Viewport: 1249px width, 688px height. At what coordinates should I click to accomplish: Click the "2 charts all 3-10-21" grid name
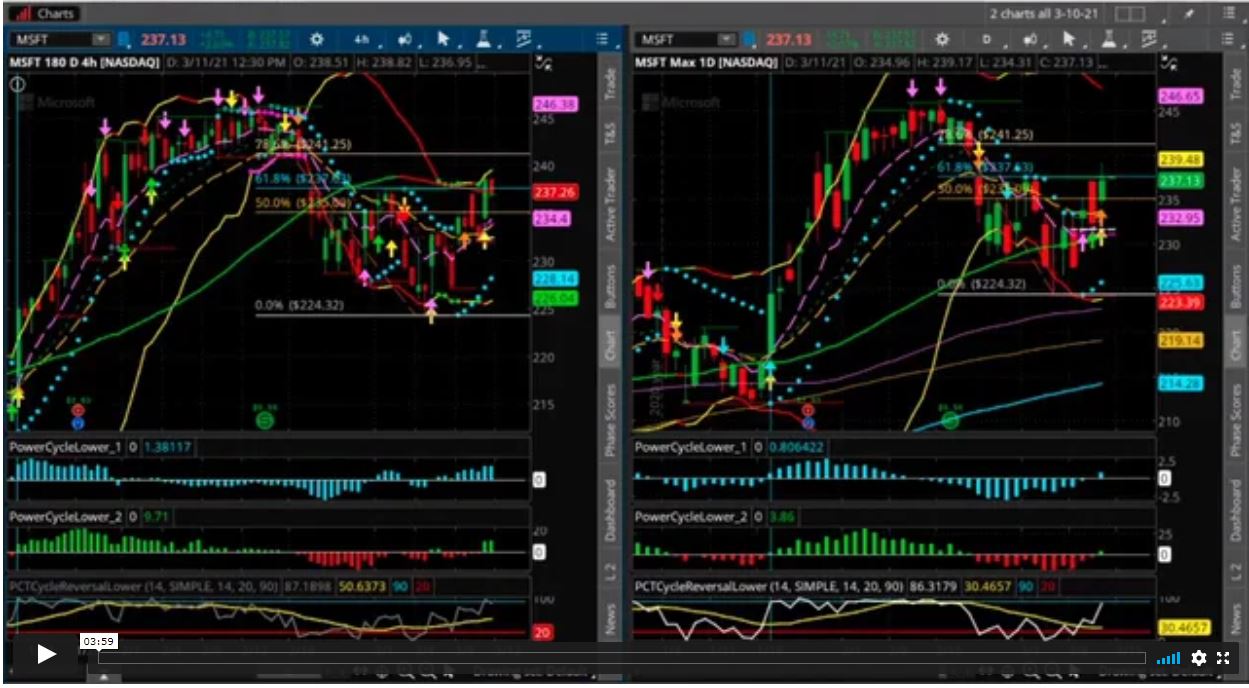pyautogui.click(x=1046, y=14)
